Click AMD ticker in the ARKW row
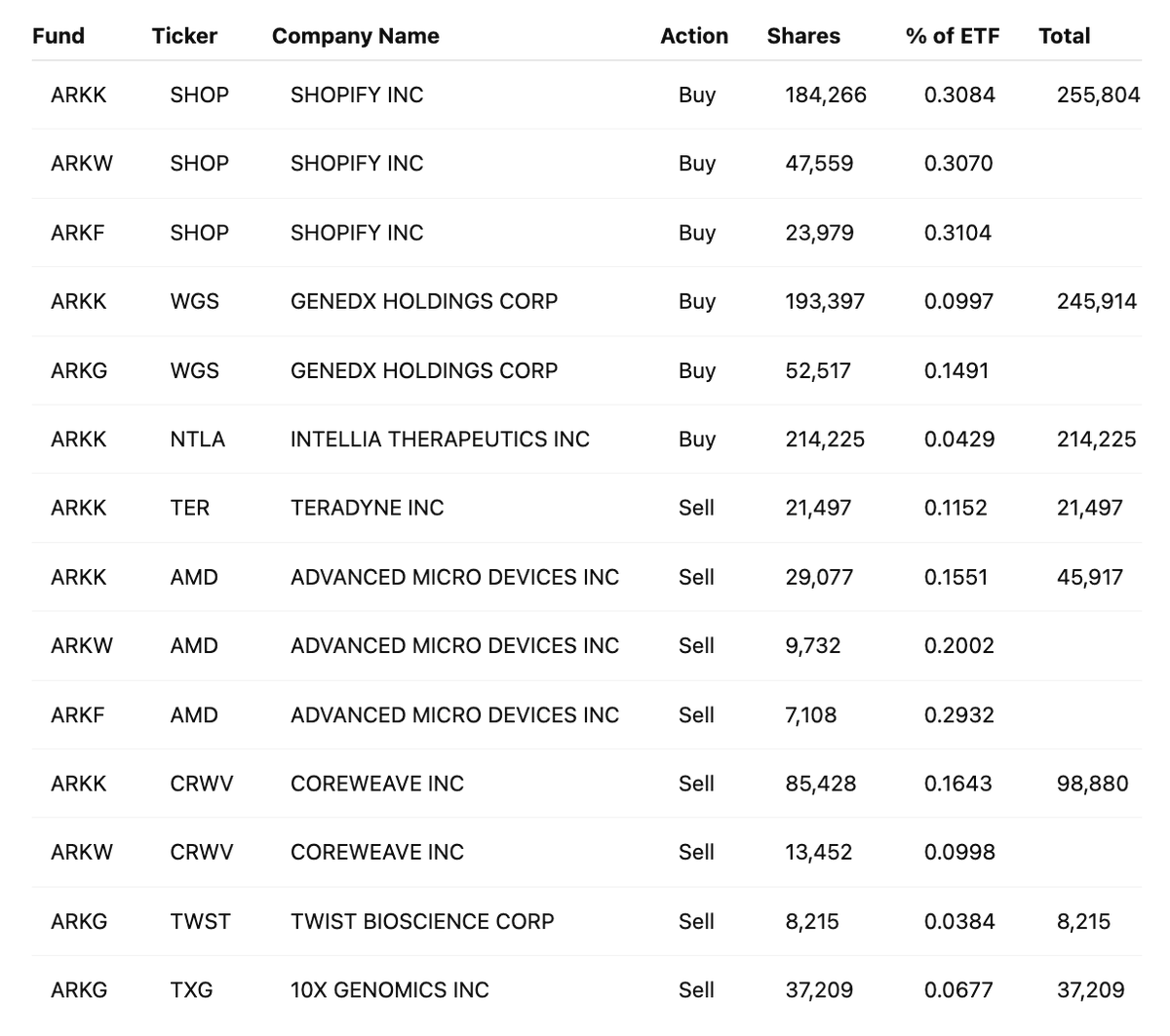Image resolution: width=1170 pixels, height=1036 pixels. click(194, 645)
